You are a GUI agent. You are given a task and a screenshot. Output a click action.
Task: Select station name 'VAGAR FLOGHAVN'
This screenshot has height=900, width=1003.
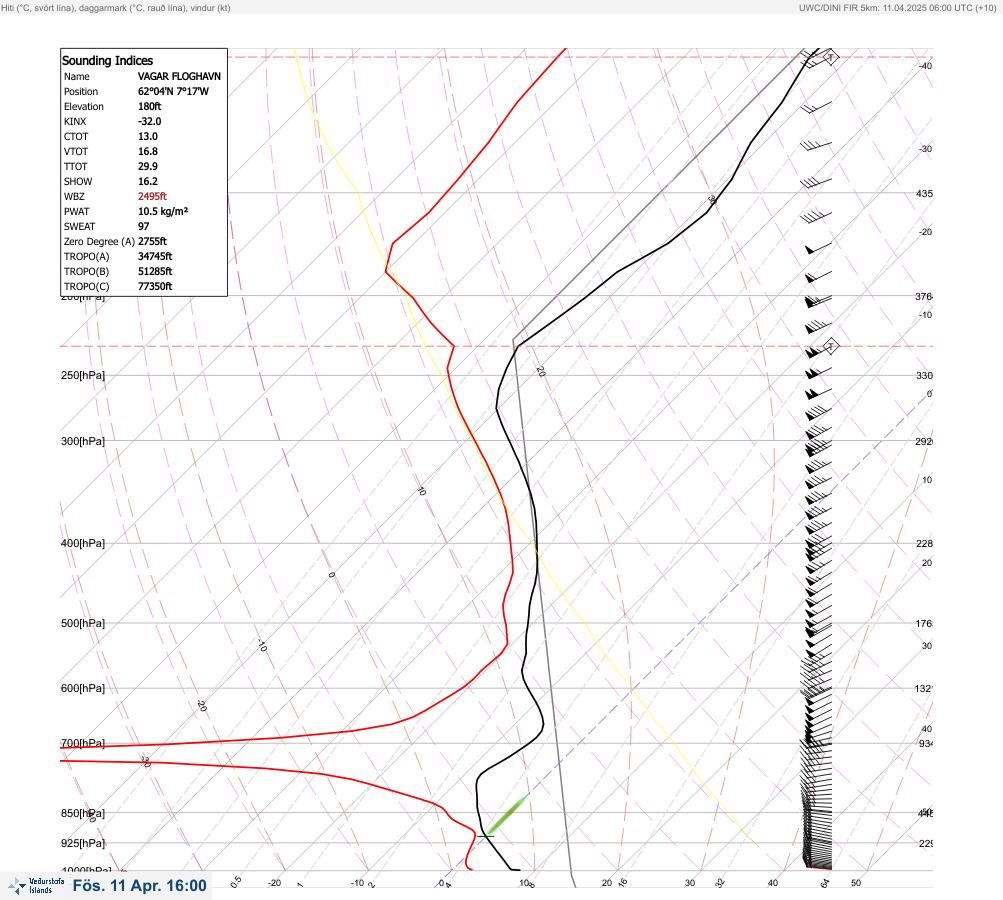pyautogui.click(x=179, y=76)
